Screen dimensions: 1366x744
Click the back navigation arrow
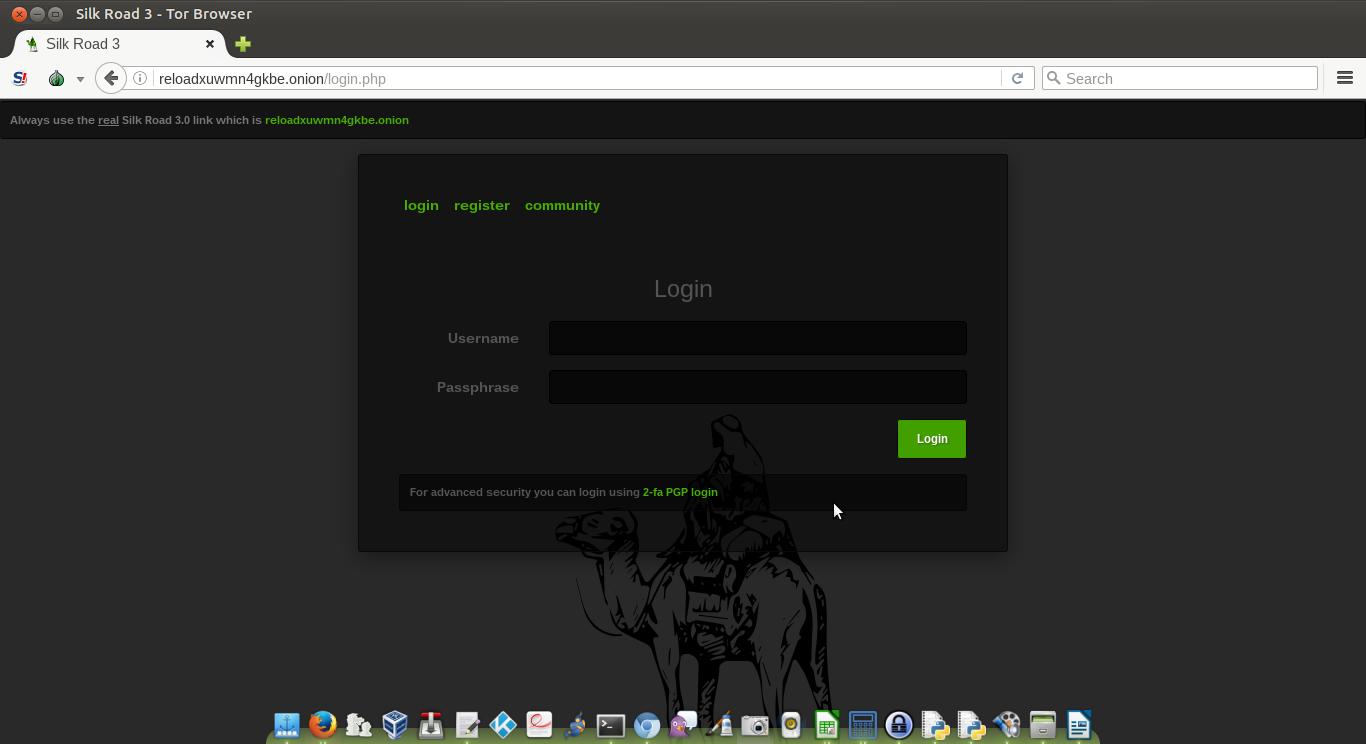[111, 78]
